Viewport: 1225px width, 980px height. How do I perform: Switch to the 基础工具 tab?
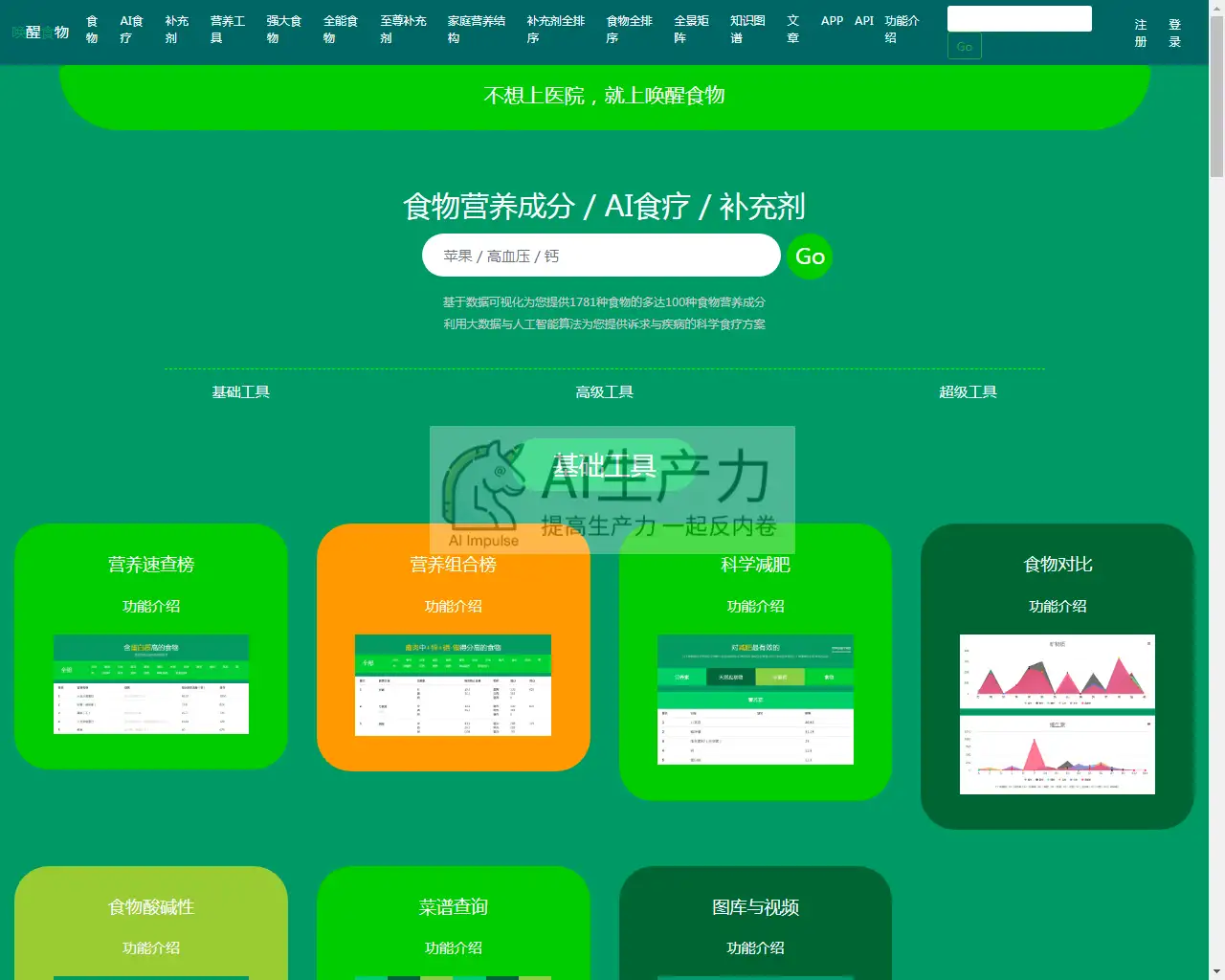pyautogui.click(x=241, y=392)
